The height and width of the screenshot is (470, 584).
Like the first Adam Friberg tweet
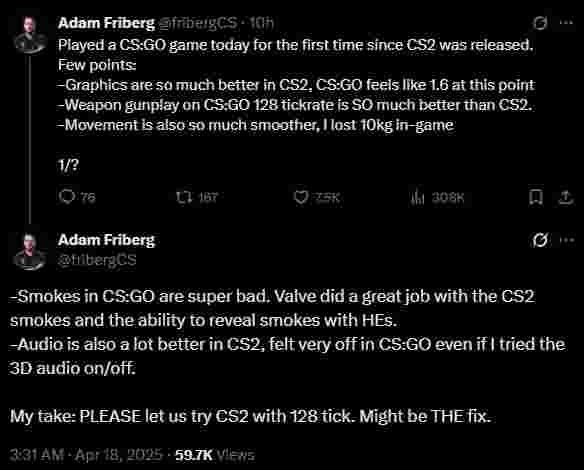(x=317, y=197)
